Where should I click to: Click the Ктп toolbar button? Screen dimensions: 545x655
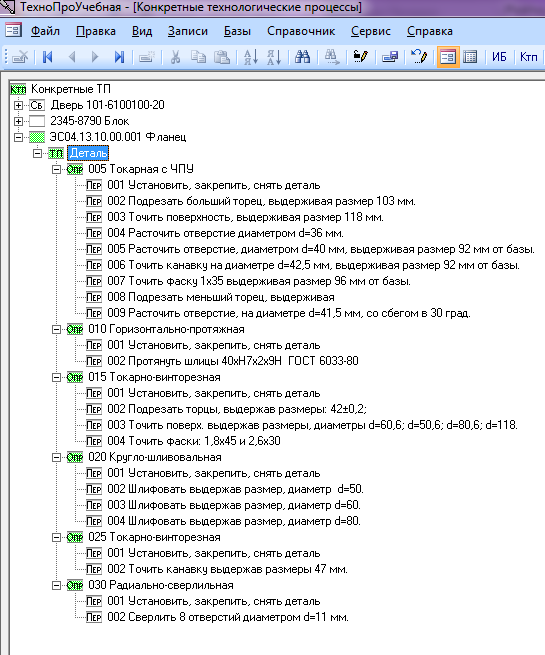click(x=528, y=56)
